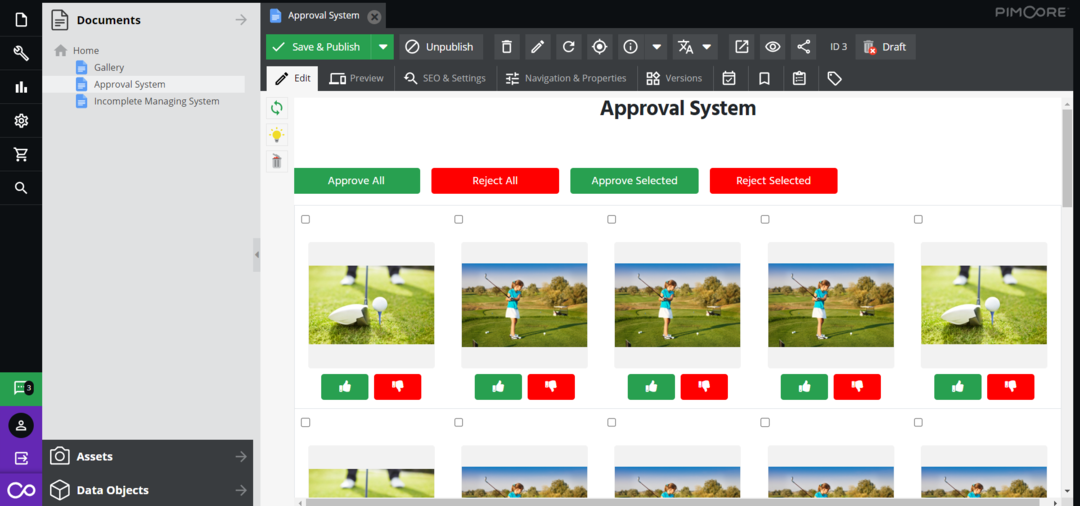Collapse the left tree panel handle

click(257, 255)
